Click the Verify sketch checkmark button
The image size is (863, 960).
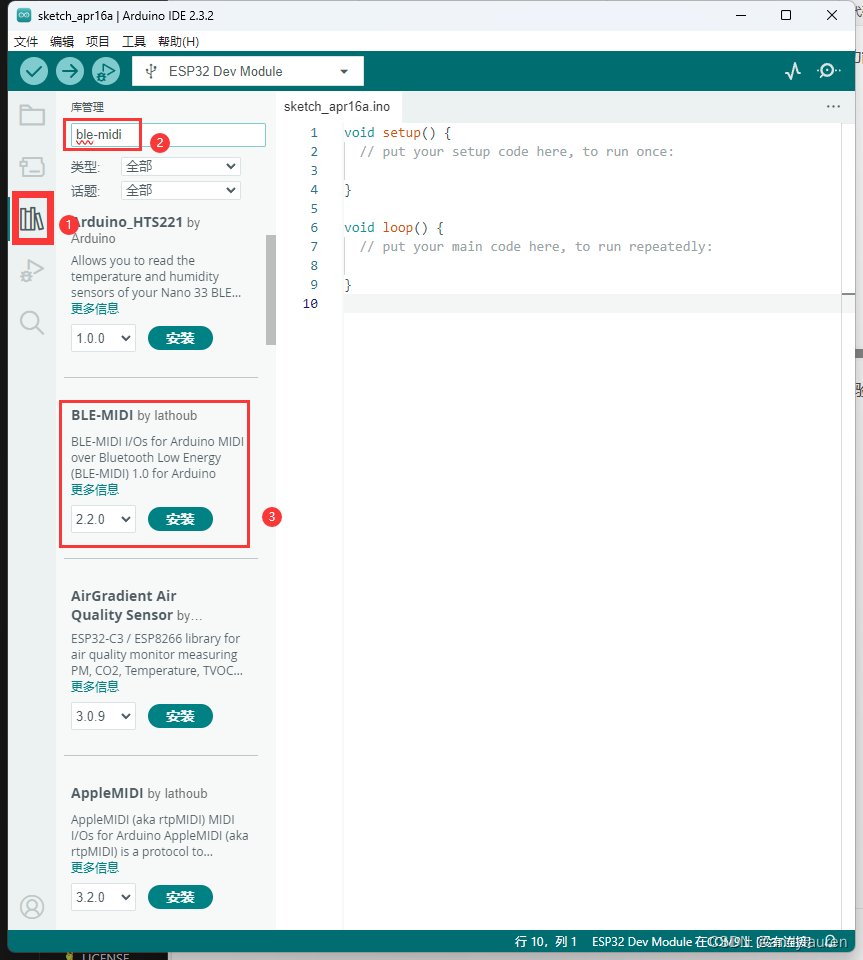(x=34, y=72)
